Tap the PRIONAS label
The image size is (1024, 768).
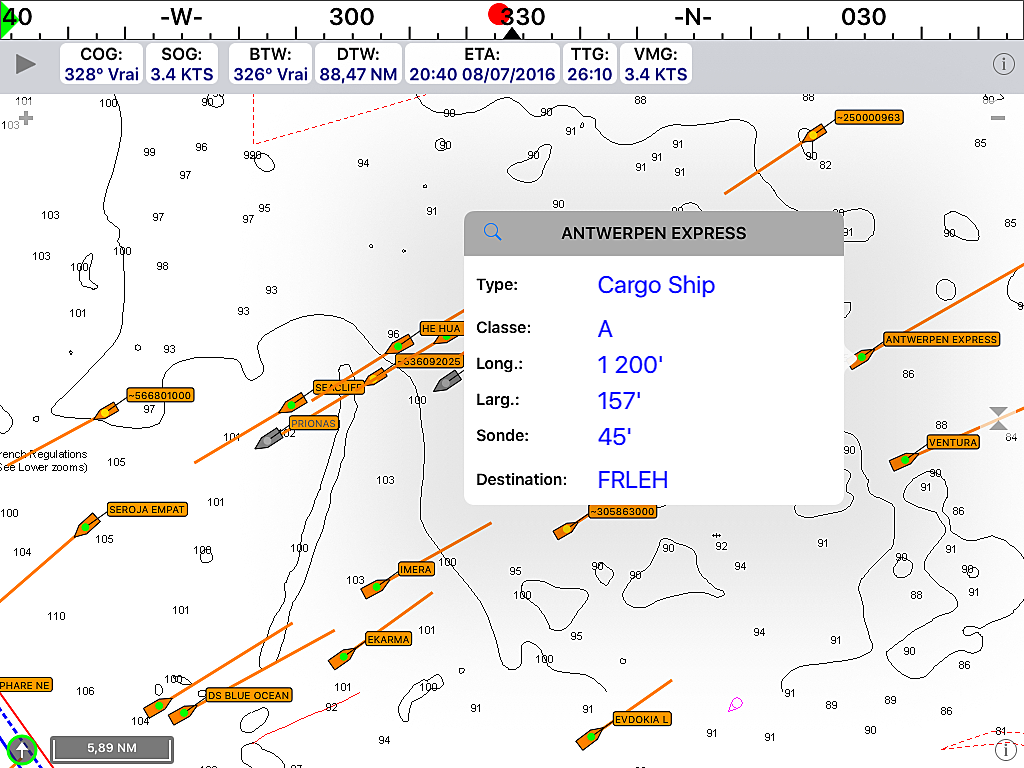coord(313,423)
